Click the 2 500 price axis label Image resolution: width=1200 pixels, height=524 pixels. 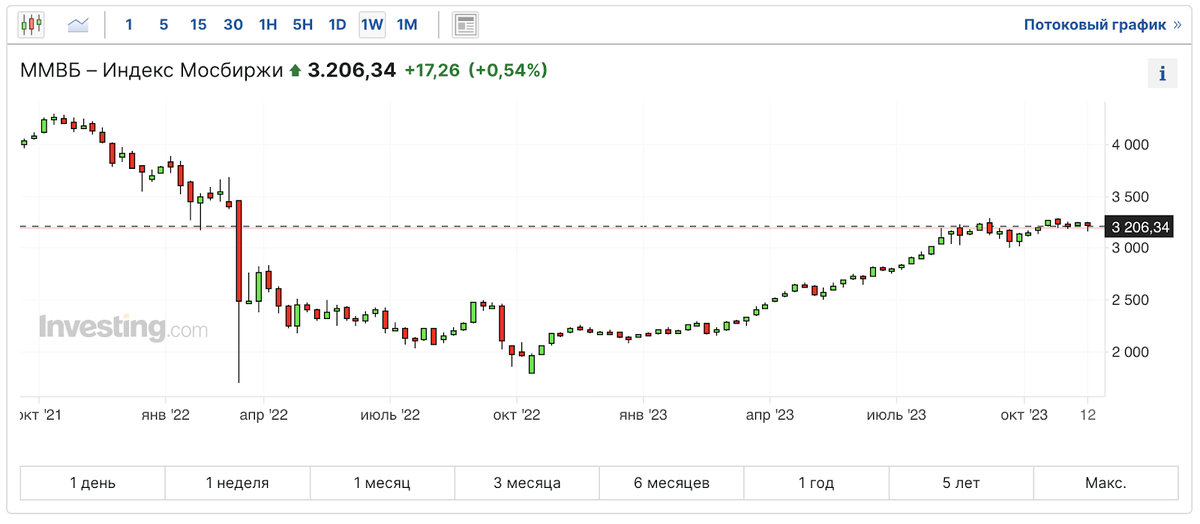pyautogui.click(x=1130, y=300)
